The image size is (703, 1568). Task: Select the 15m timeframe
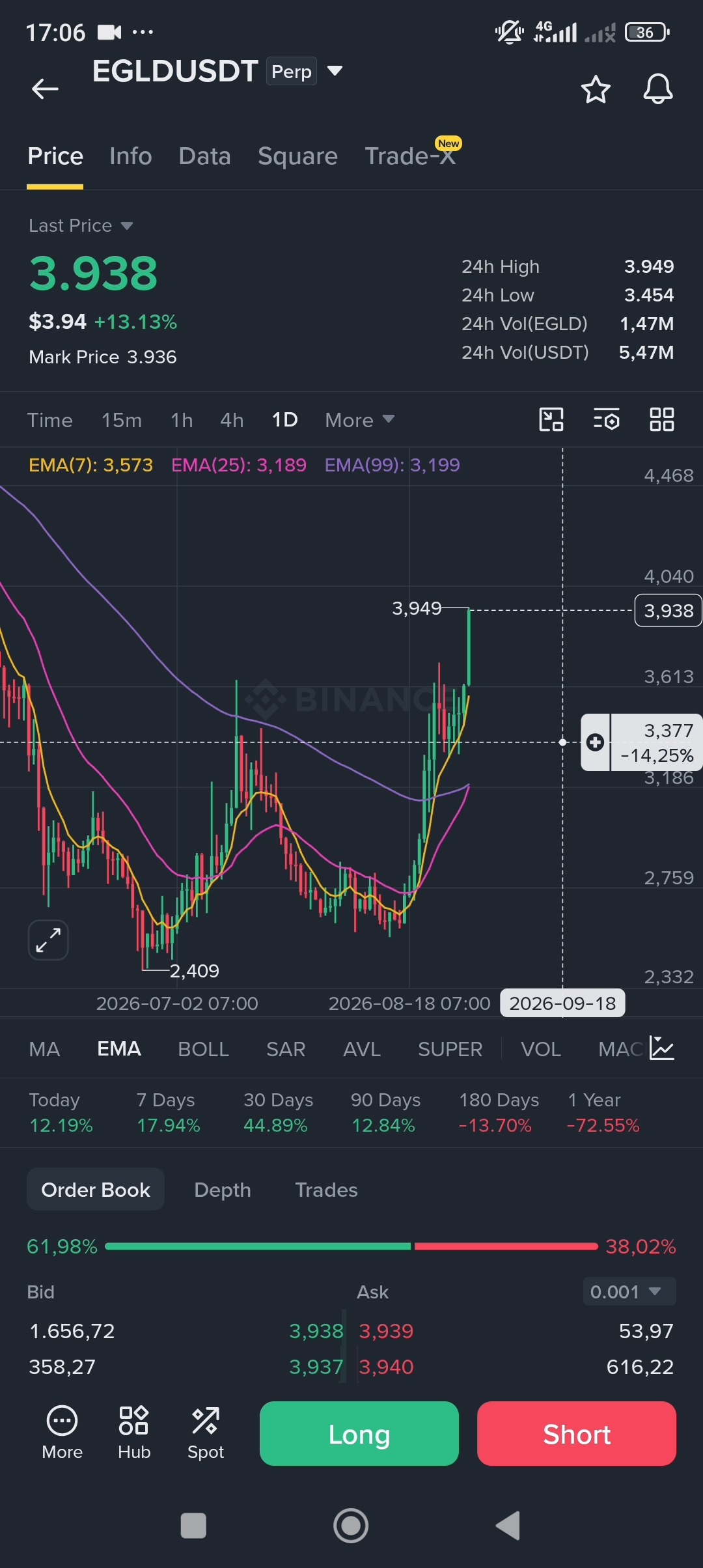[122, 420]
